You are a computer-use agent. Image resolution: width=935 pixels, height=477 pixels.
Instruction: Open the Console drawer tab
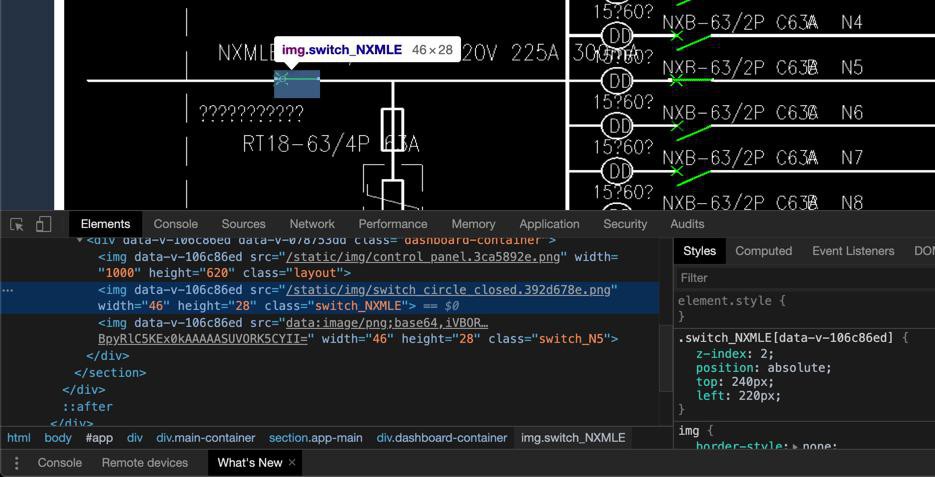pos(60,463)
